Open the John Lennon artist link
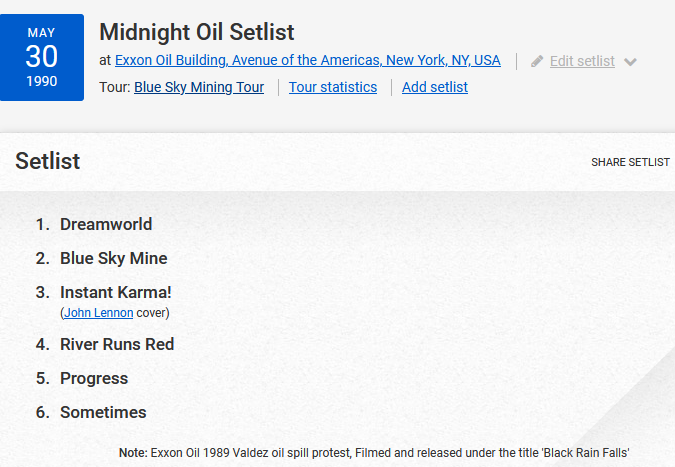 [98, 313]
